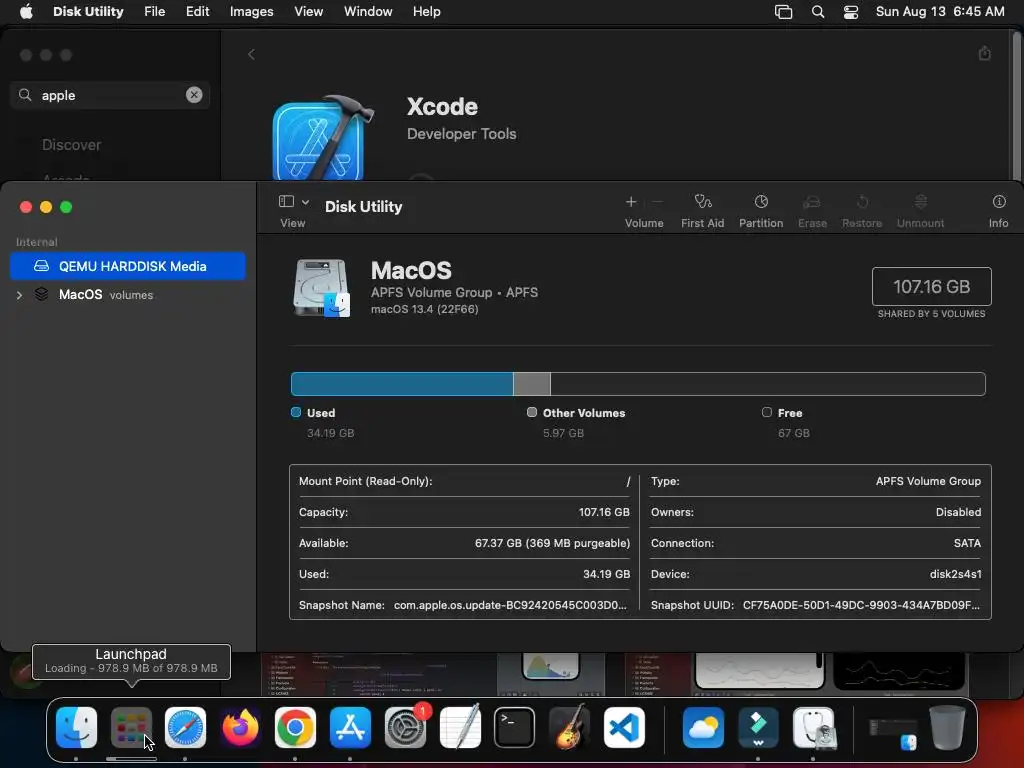Launch Google Chrome from the Dock
This screenshot has height=768, width=1024.
click(x=295, y=728)
